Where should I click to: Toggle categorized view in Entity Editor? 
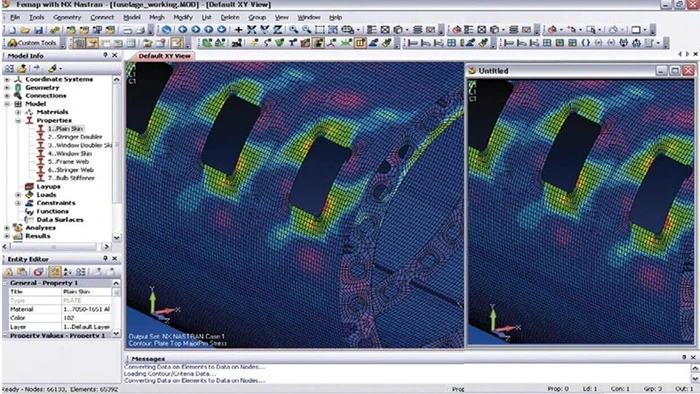[x=55, y=272]
